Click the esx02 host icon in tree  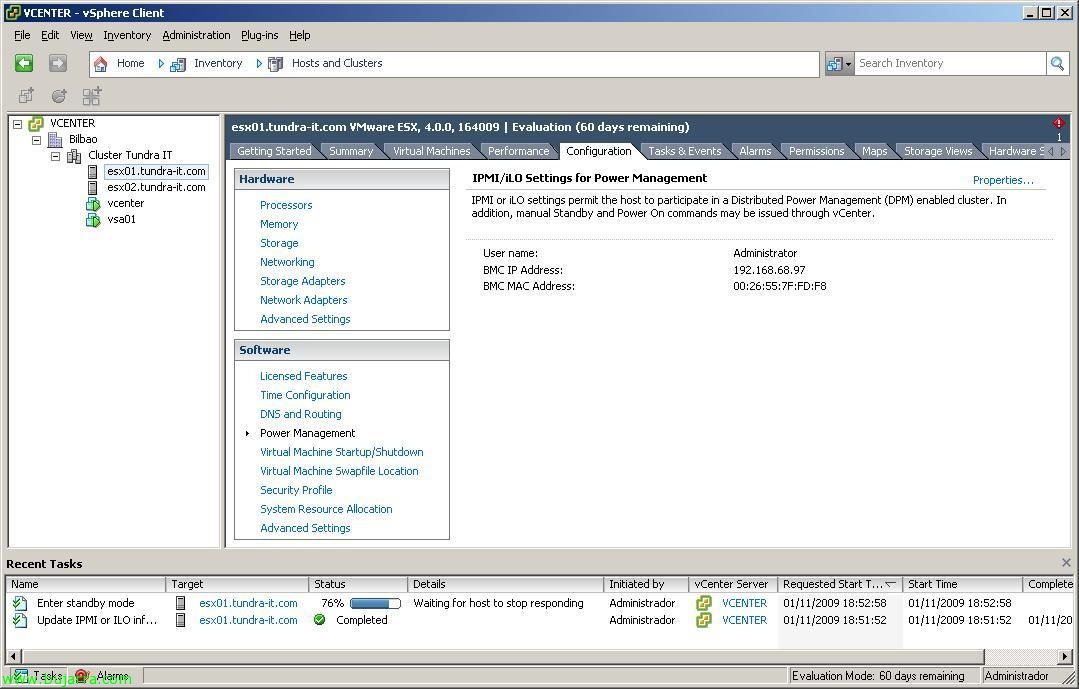point(92,187)
